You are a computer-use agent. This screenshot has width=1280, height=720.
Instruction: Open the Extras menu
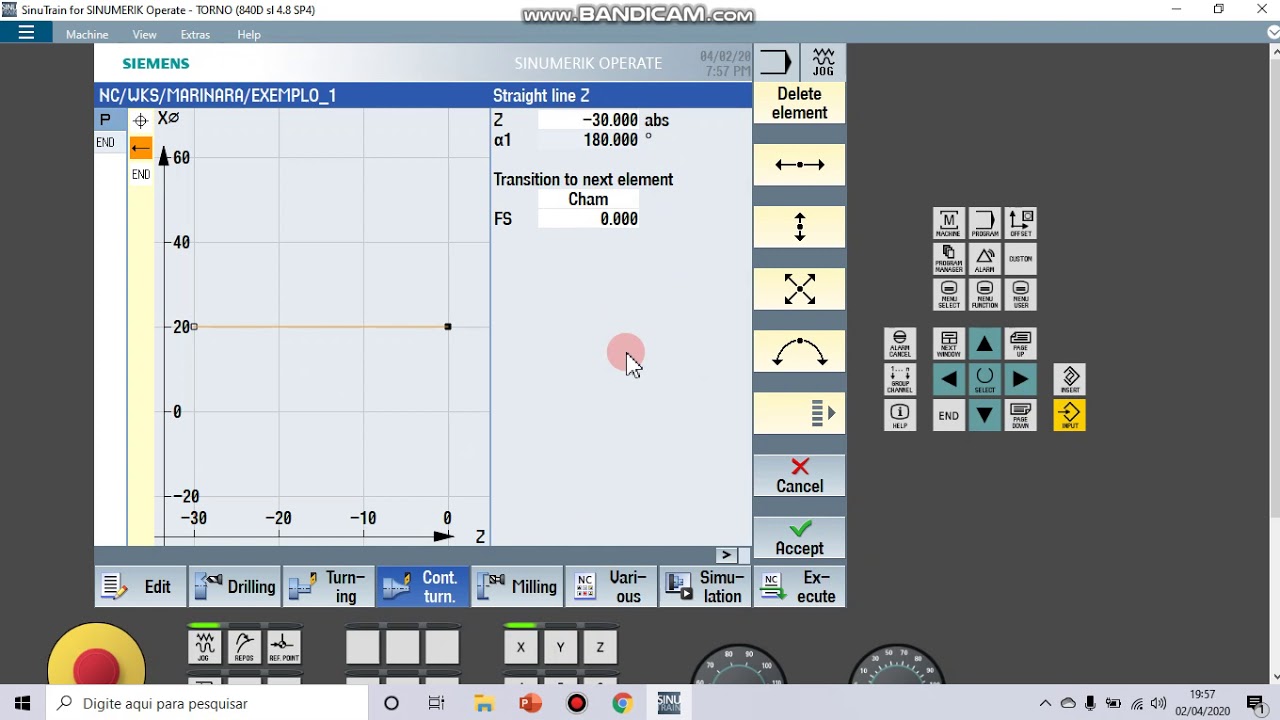(x=195, y=34)
